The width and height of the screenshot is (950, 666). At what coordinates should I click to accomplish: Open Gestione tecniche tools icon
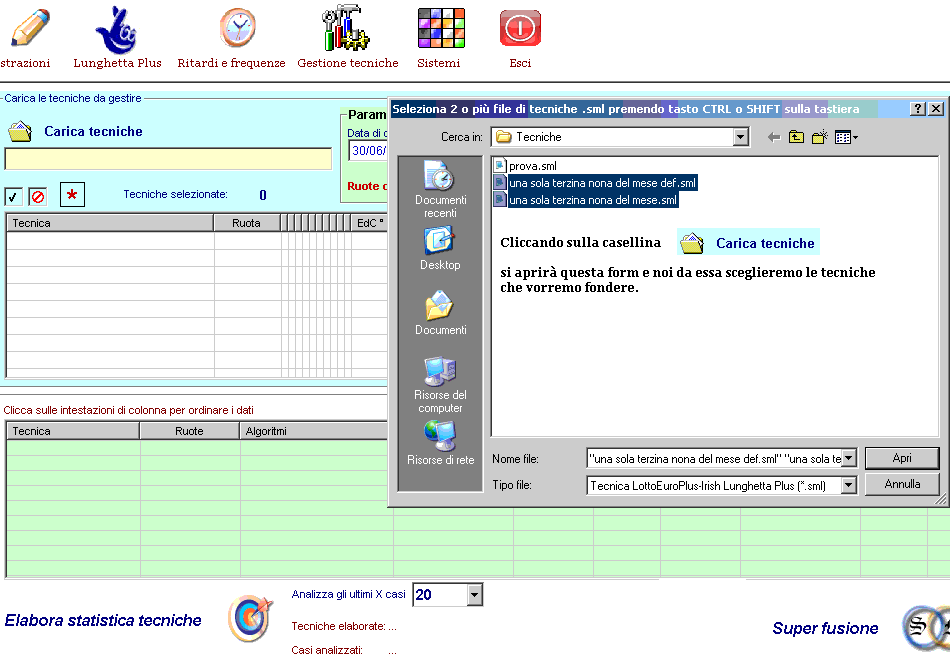(x=345, y=28)
